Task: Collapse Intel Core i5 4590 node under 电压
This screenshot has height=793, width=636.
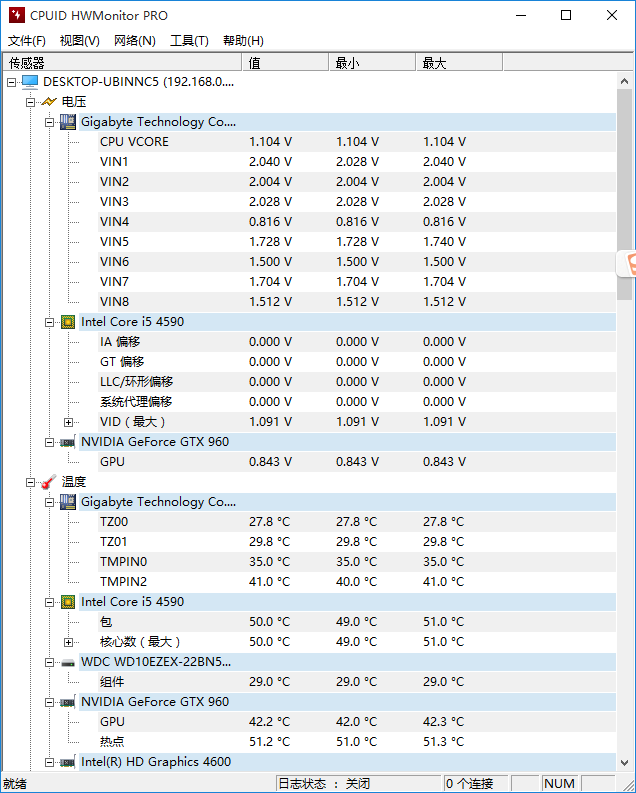Action: [x=49, y=322]
